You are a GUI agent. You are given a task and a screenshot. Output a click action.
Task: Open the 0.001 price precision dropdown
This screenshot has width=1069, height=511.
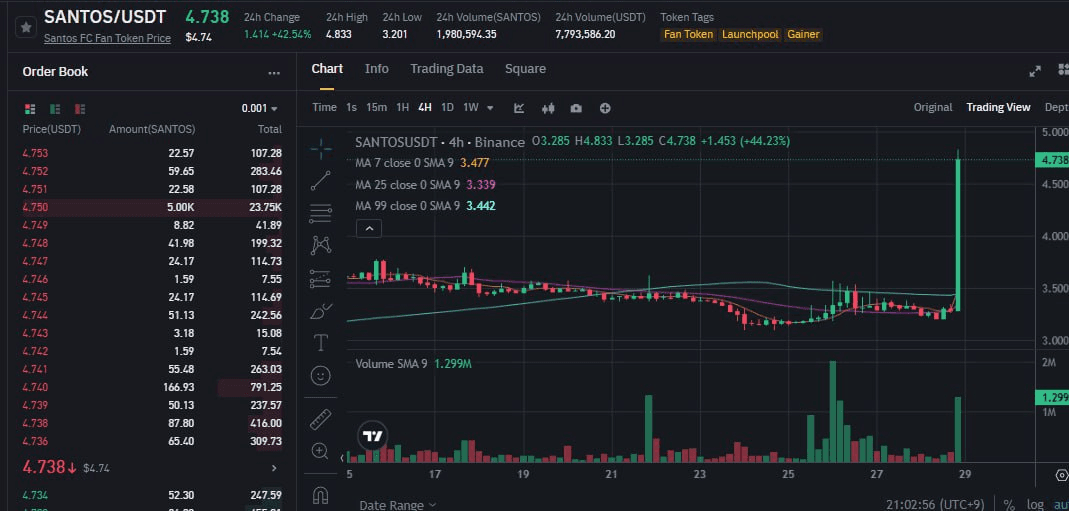tap(260, 108)
